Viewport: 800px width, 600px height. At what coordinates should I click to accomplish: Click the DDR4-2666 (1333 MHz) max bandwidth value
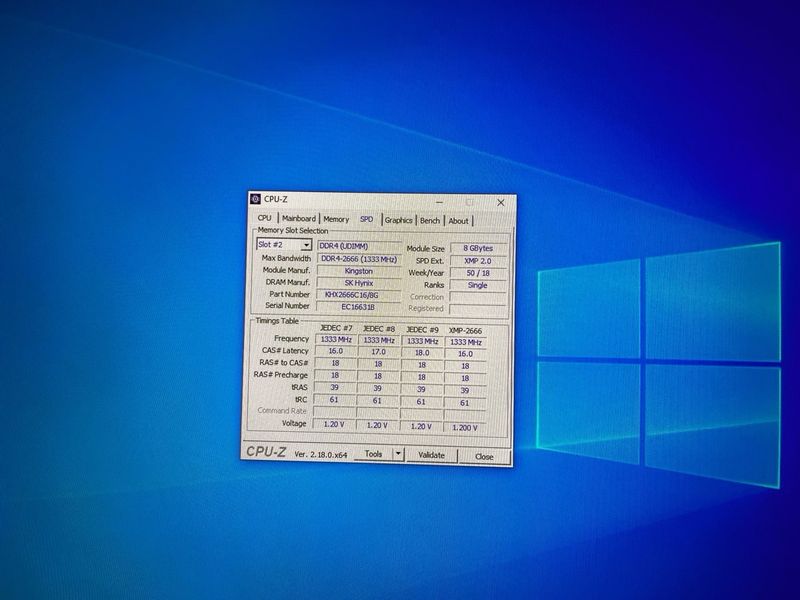click(359, 259)
